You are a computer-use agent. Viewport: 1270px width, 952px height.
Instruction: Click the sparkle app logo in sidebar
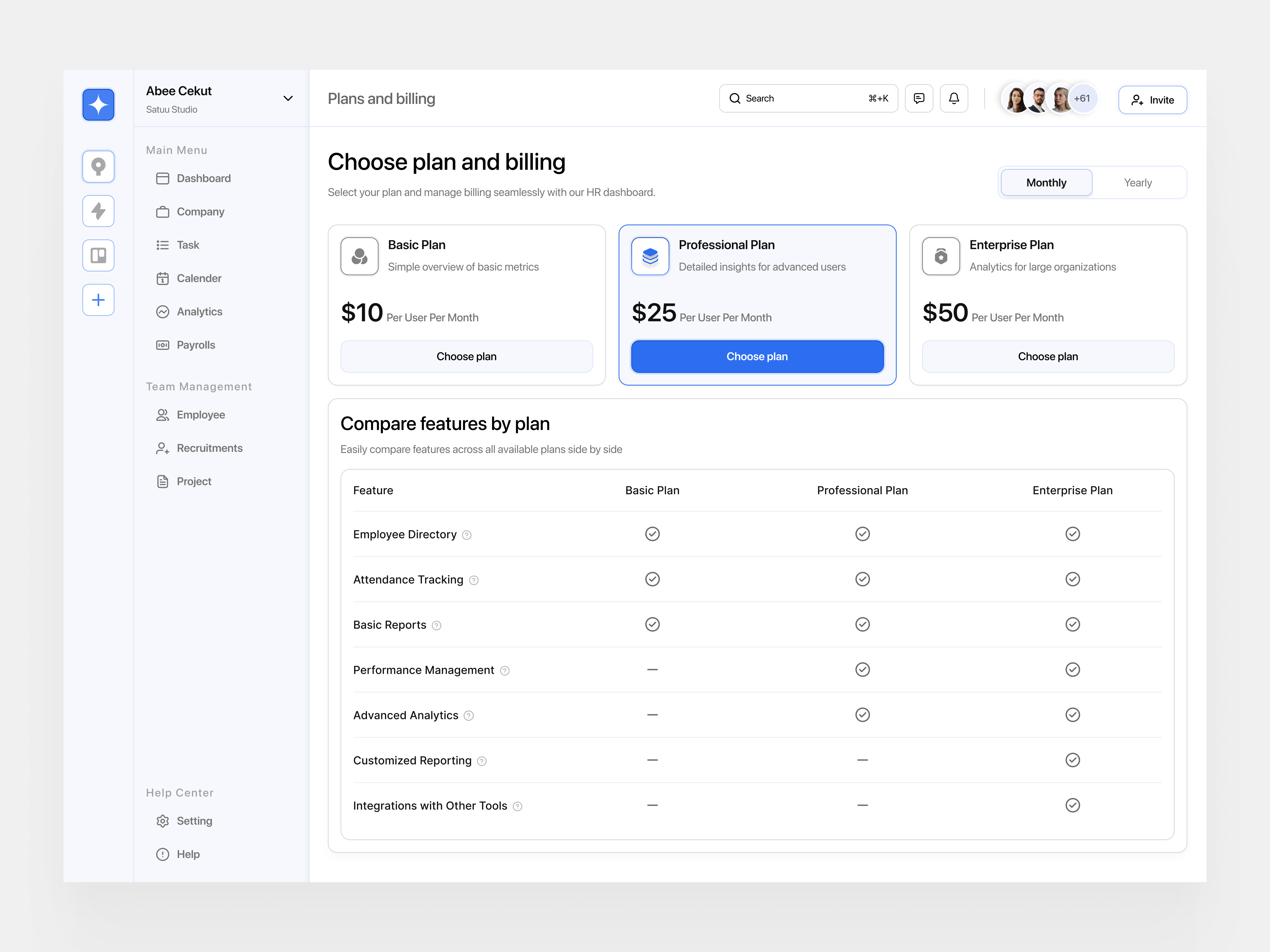(x=98, y=104)
